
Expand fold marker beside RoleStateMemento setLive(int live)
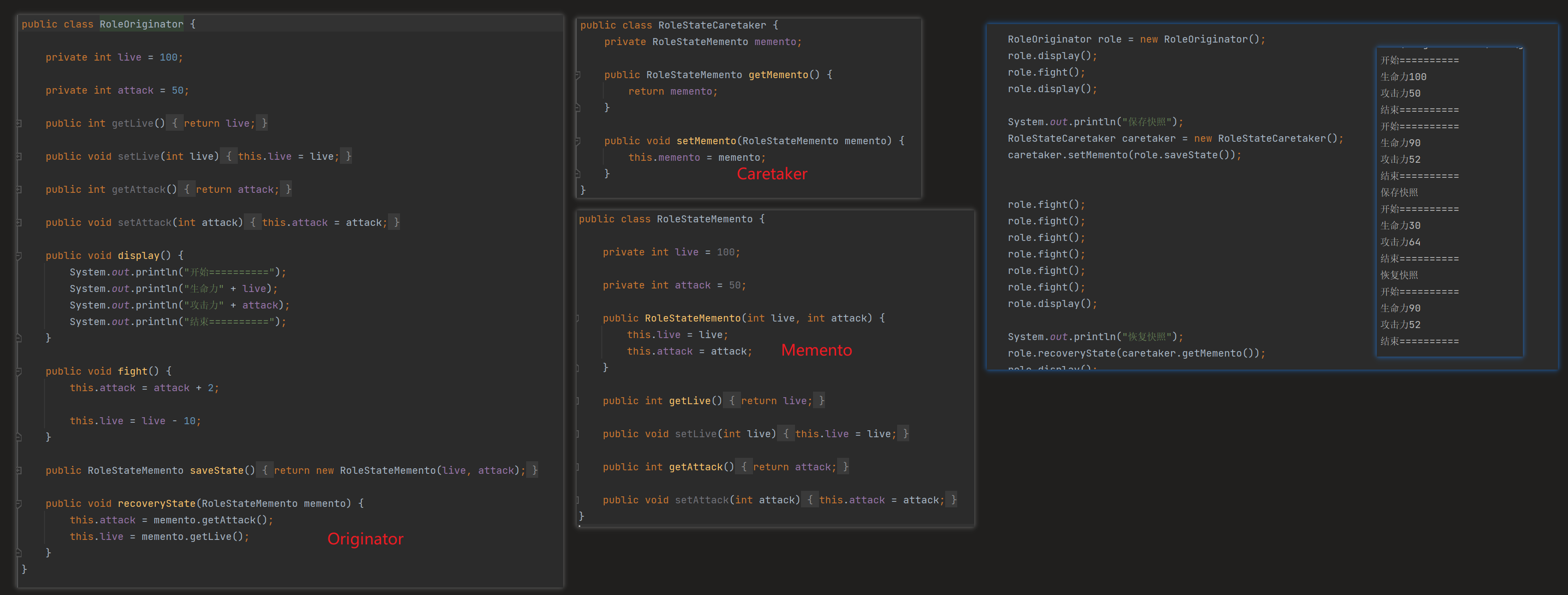pyautogui.click(x=578, y=434)
